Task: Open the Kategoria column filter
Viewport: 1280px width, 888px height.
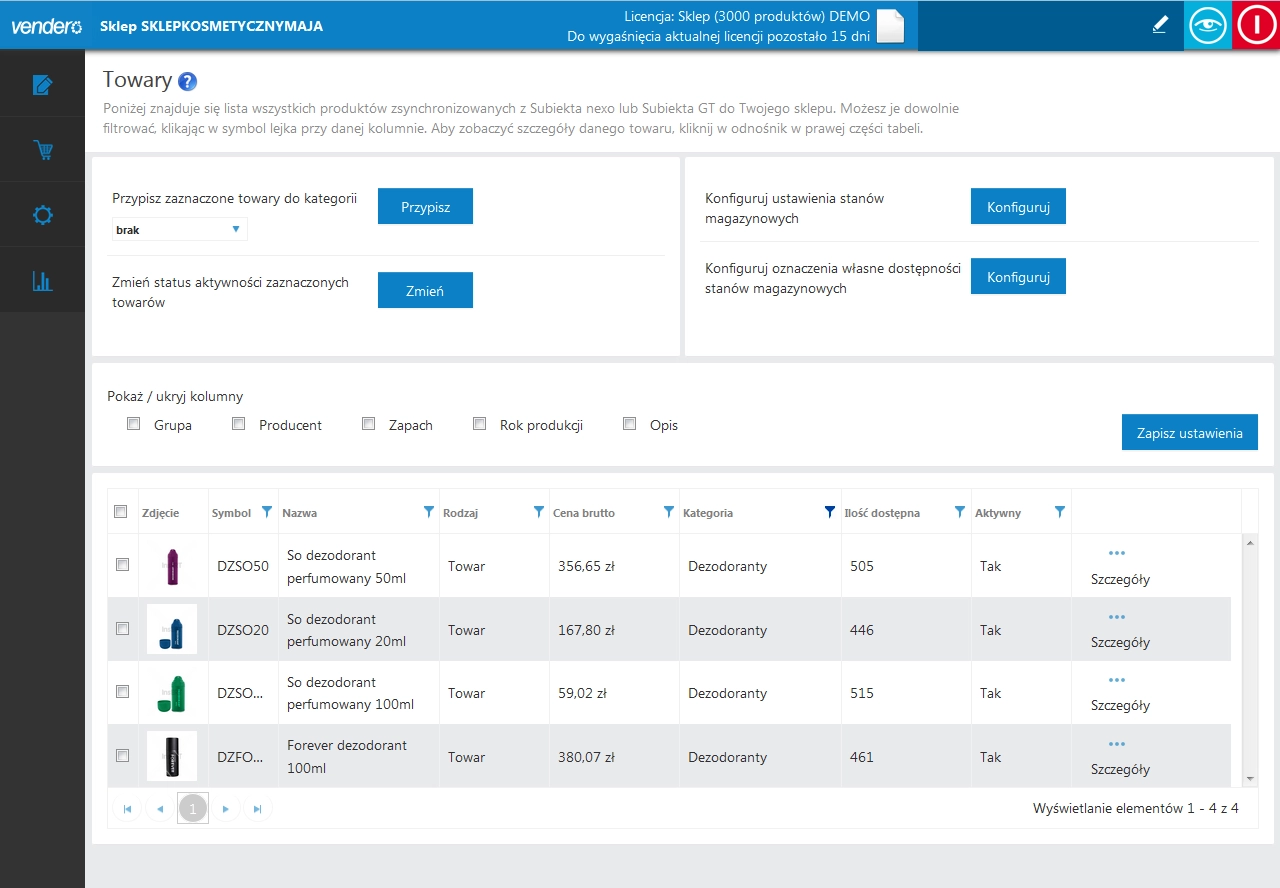Action: [829, 512]
